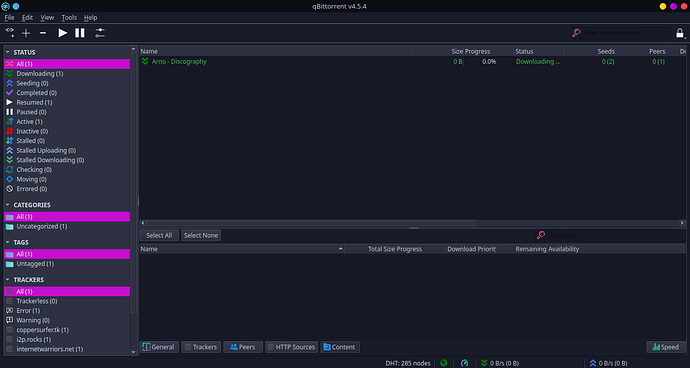
Task: Filter by coppersurfer.tk (1) tracker
Action: 67,330
